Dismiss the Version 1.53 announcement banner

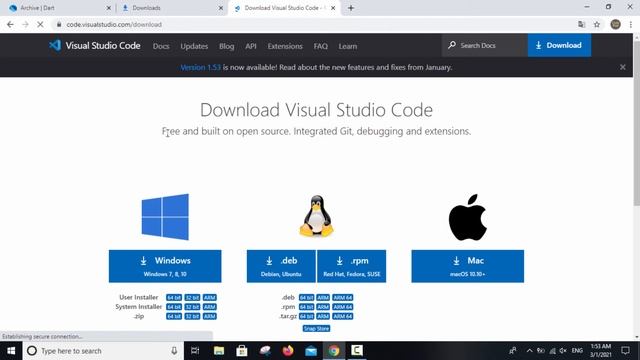click(622, 67)
